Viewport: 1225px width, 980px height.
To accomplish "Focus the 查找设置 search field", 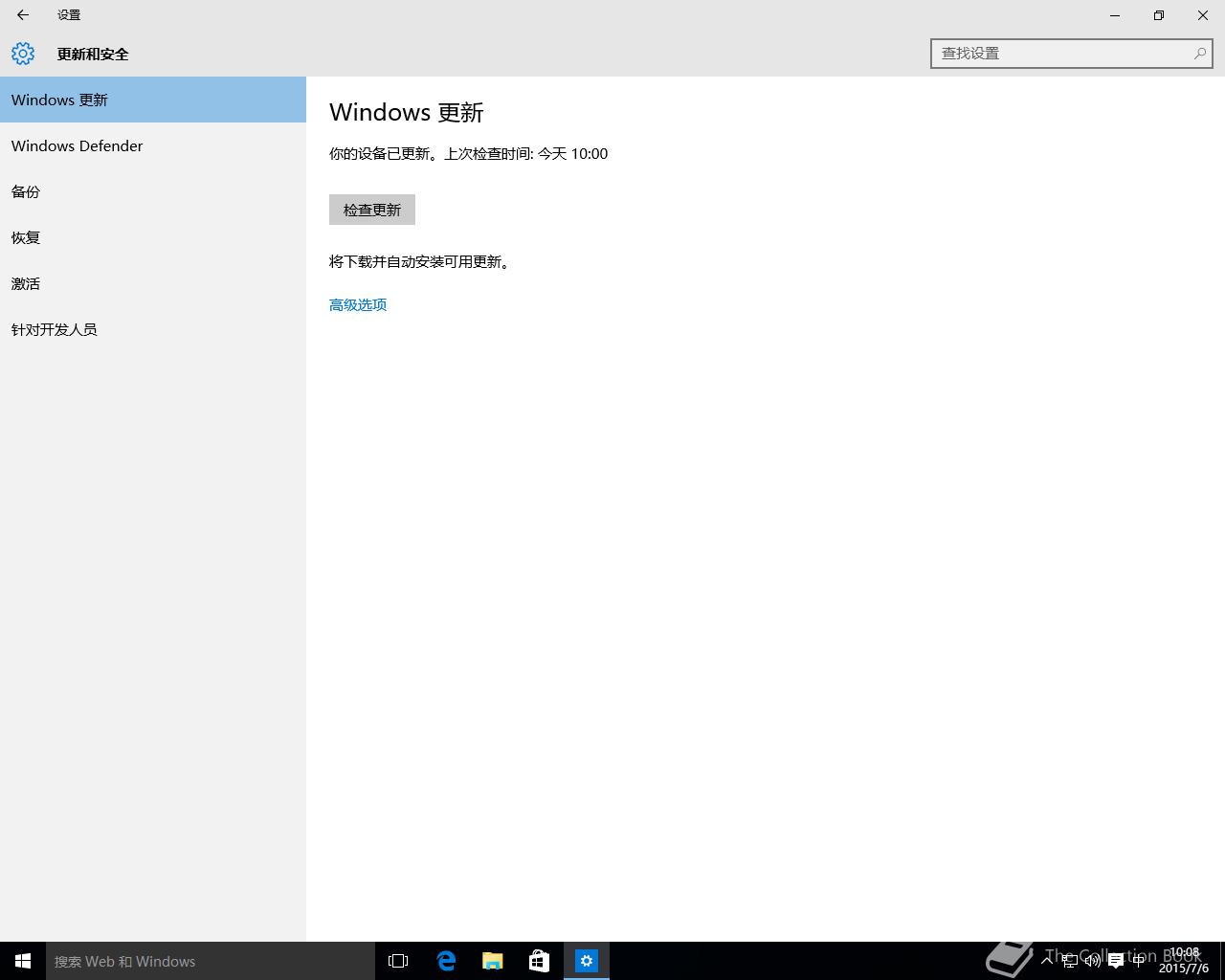I will coord(1071,54).
